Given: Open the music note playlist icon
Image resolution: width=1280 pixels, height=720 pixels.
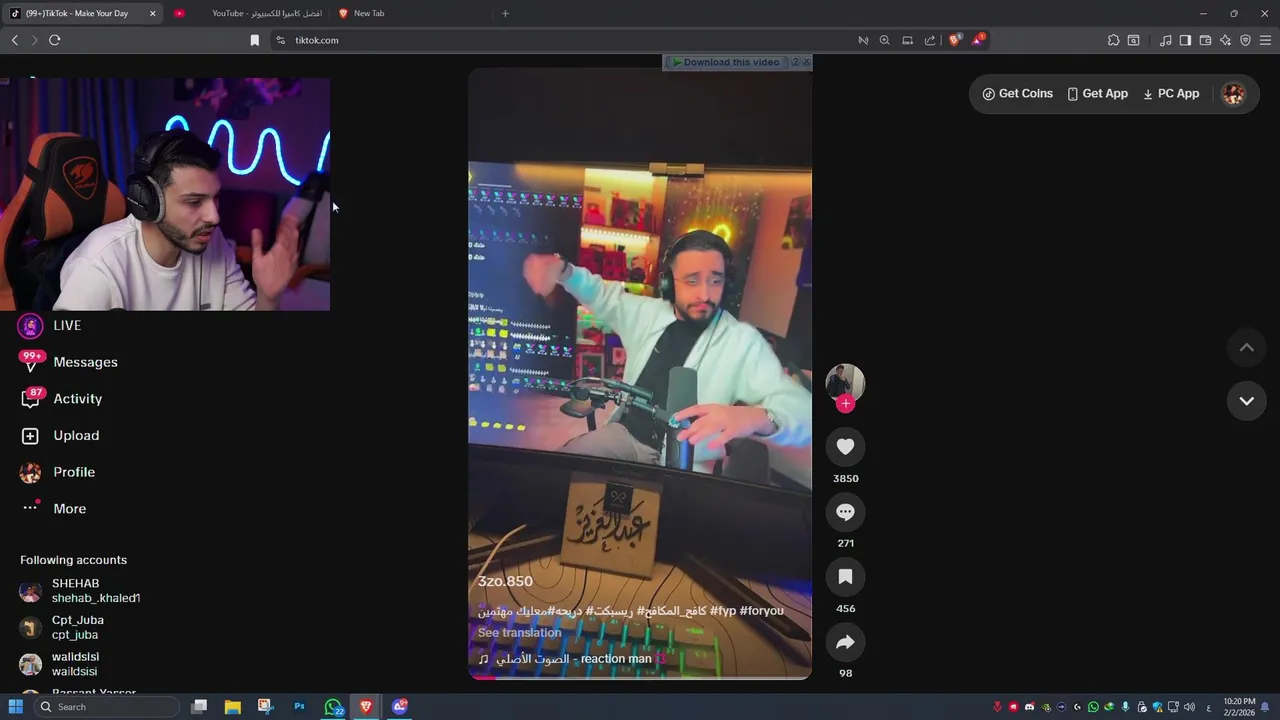Looking at the screenshot, I should [x=1165, y=40].
